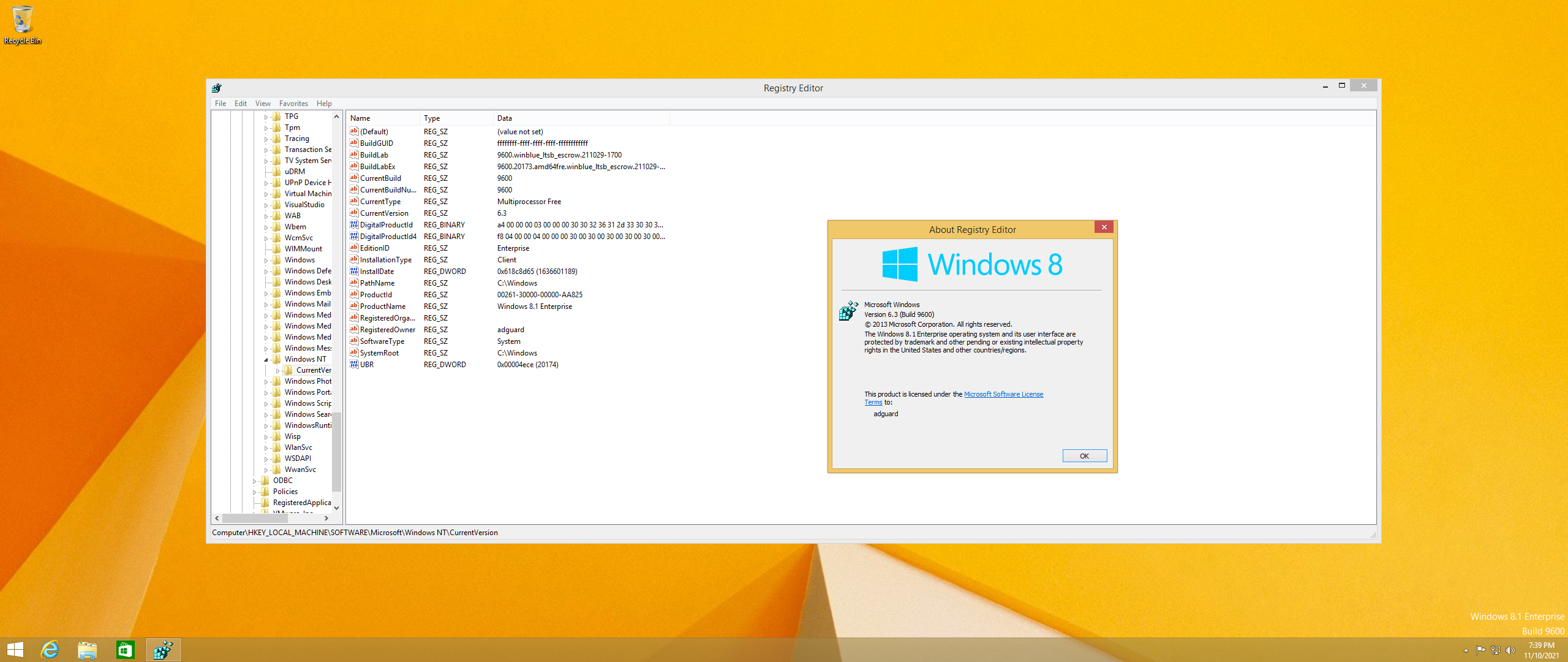Launch Internet Explorer from the taskbar
This screenshot has width=1568, height=662.
click(x=50, y=650)
